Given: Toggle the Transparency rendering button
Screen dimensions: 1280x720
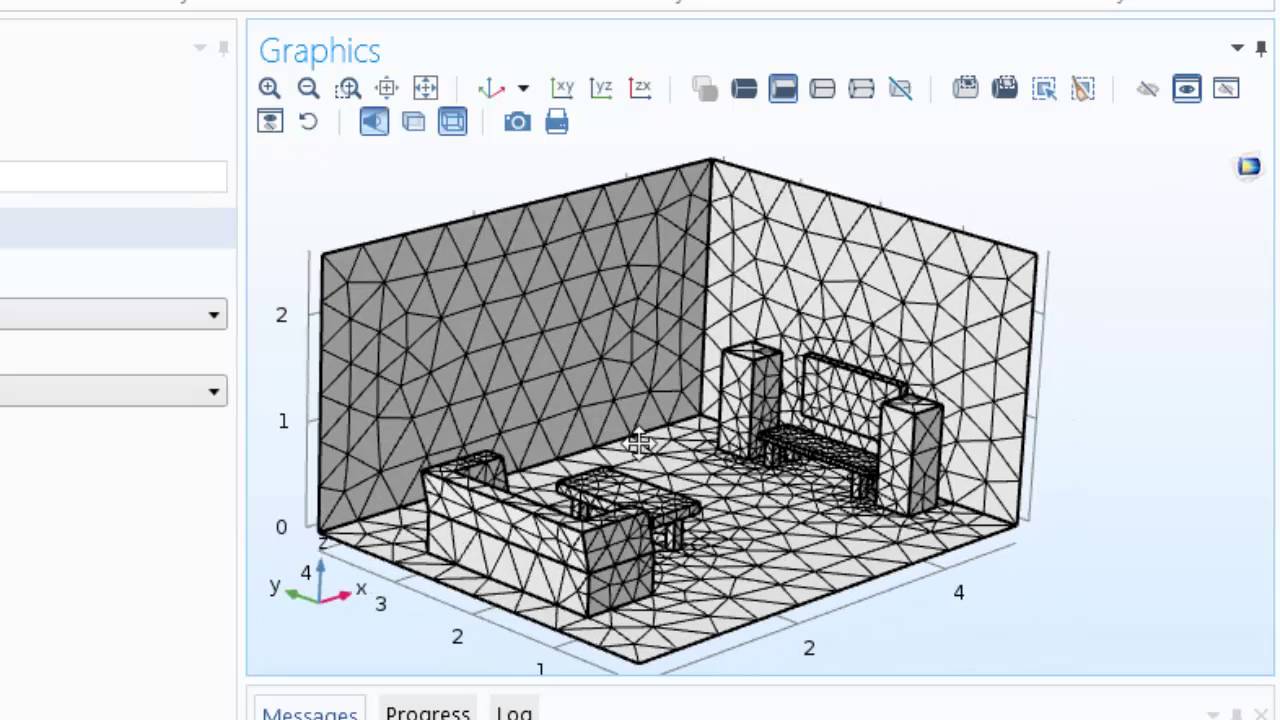Looking at the screenshot, I should [413, 122].
